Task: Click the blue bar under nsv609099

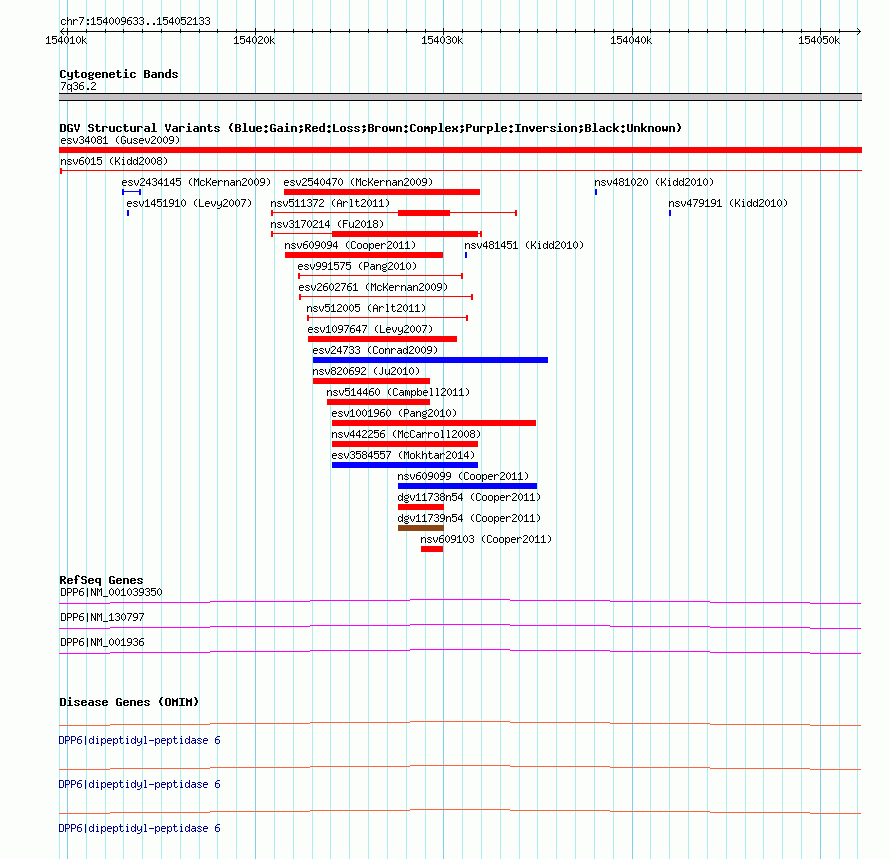Action: tap(467, 486)
